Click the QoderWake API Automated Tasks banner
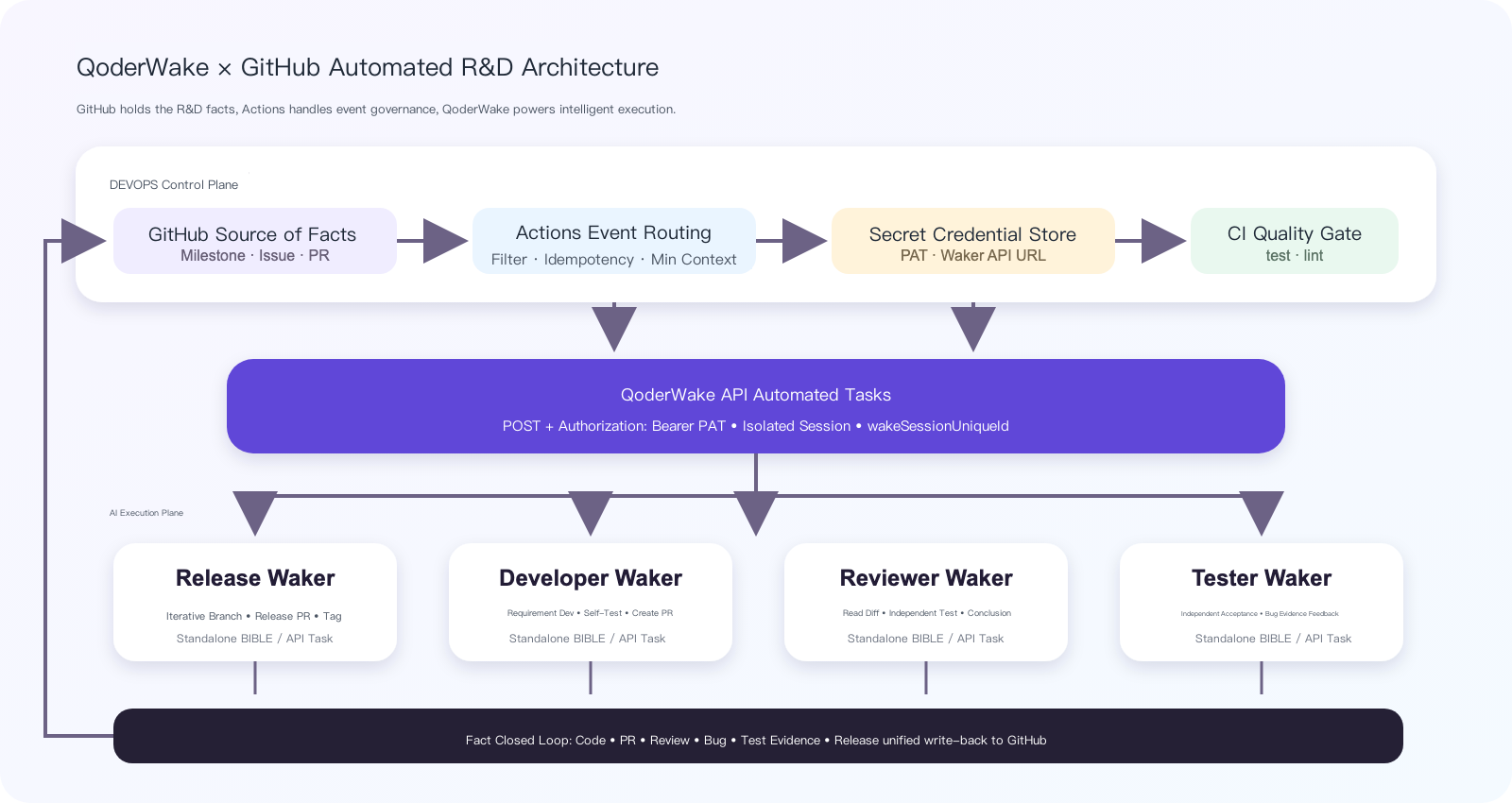This screenshot has width=1512, height=803. (x=756, y=406)
